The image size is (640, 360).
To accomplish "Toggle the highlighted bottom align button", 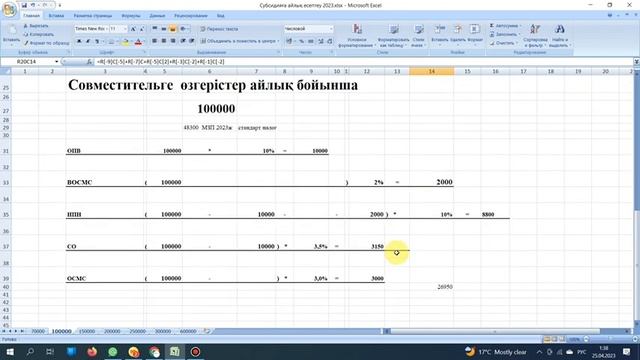I will (x=173, y=29).
